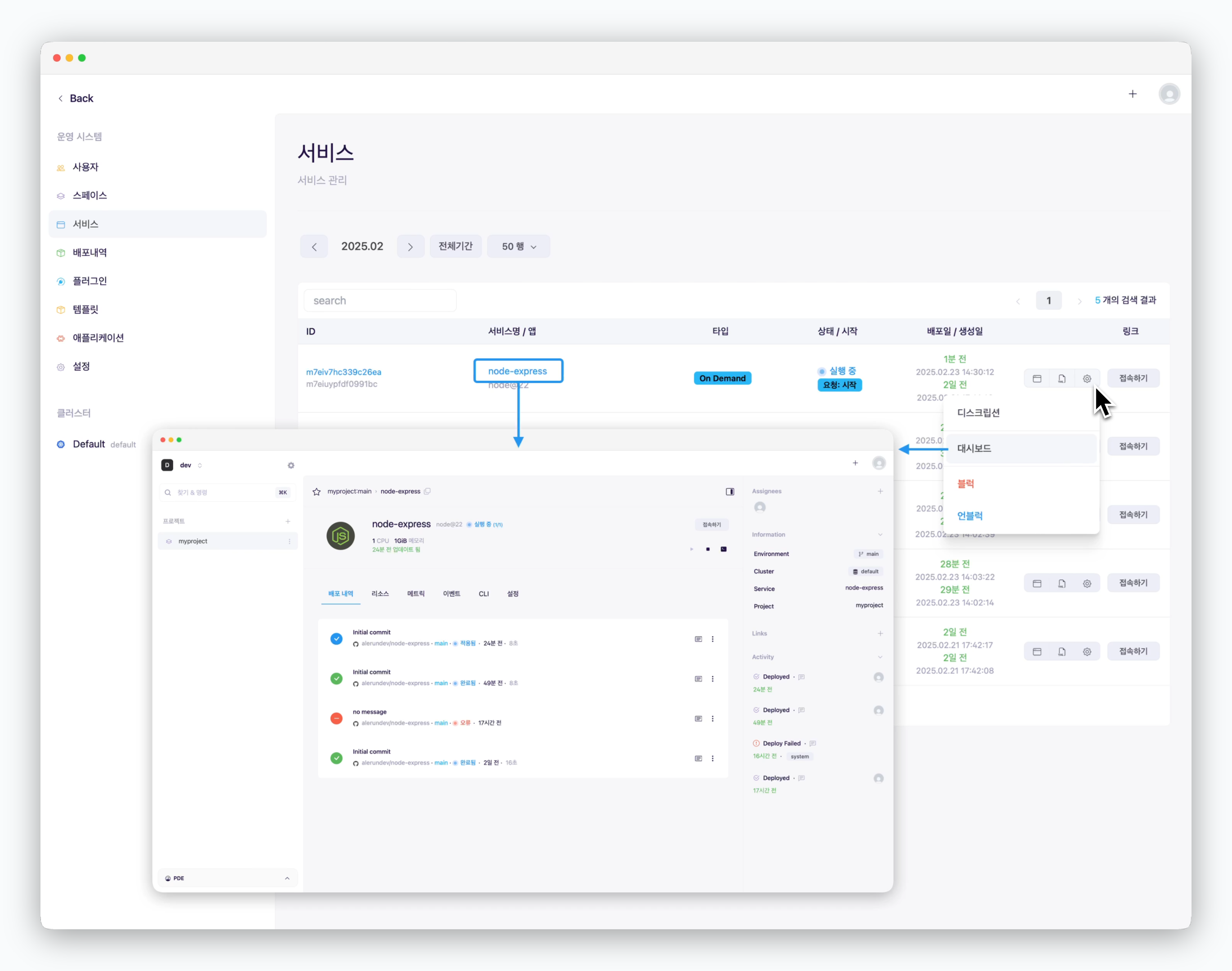Select myproject in the project list
Viewport: 1232px width, 971px height.
(228, 541)
